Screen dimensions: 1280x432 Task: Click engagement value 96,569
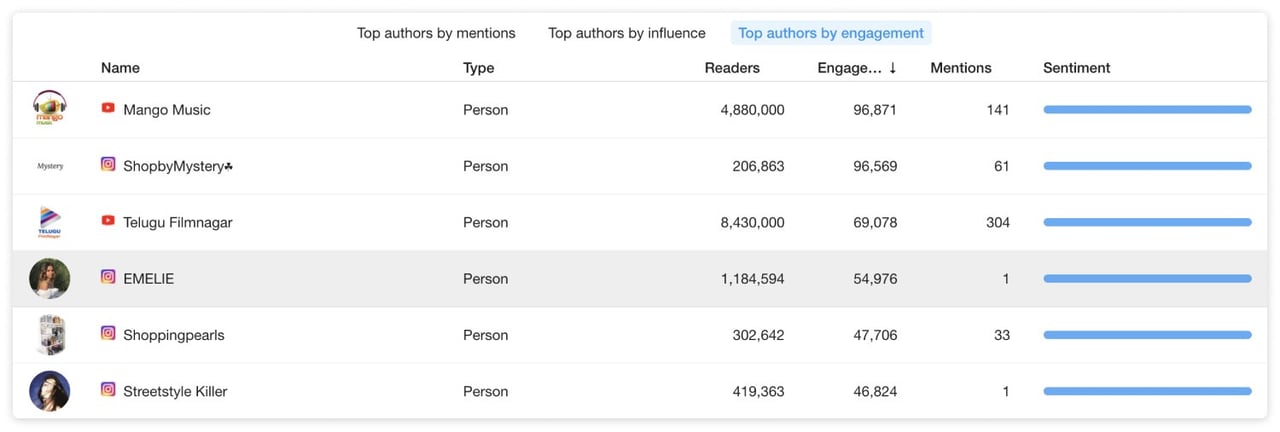point(874,166)
